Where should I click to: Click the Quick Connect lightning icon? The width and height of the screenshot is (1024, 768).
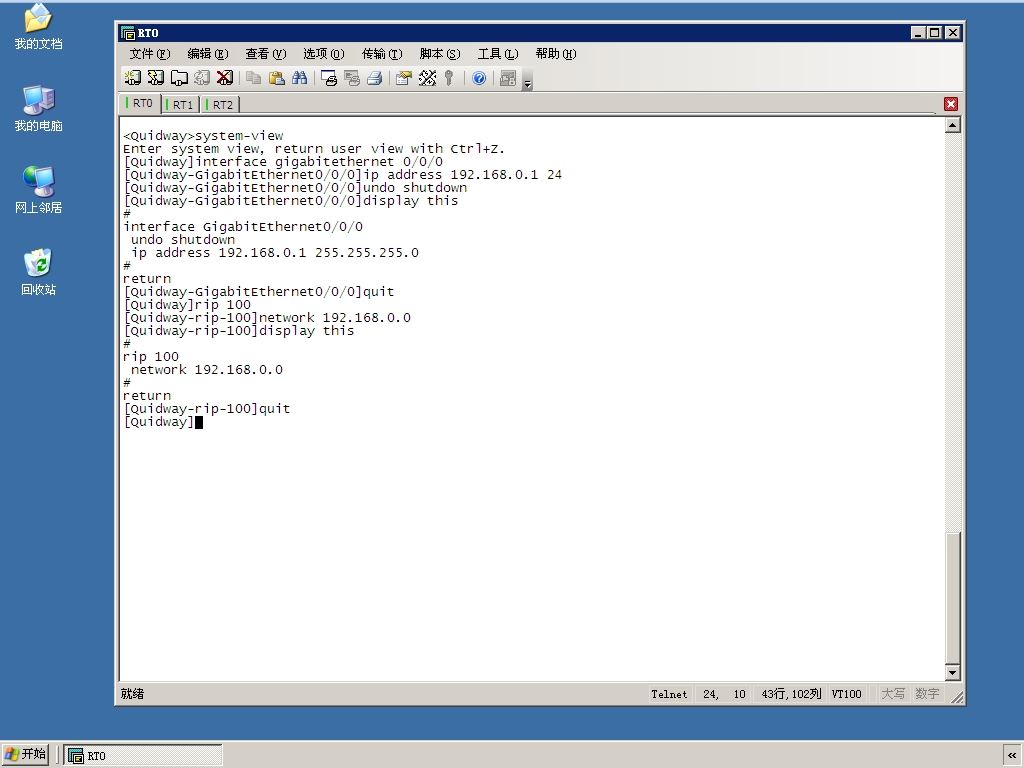[x=155, y=78]
